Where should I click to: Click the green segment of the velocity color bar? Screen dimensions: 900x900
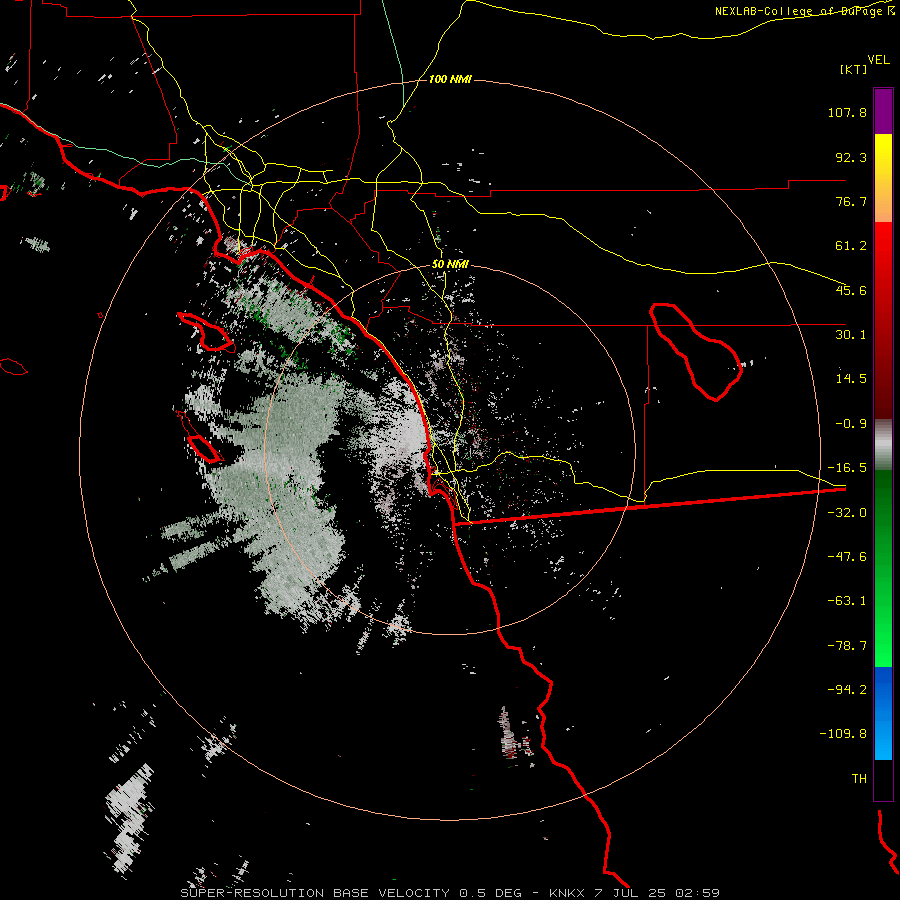883,568
